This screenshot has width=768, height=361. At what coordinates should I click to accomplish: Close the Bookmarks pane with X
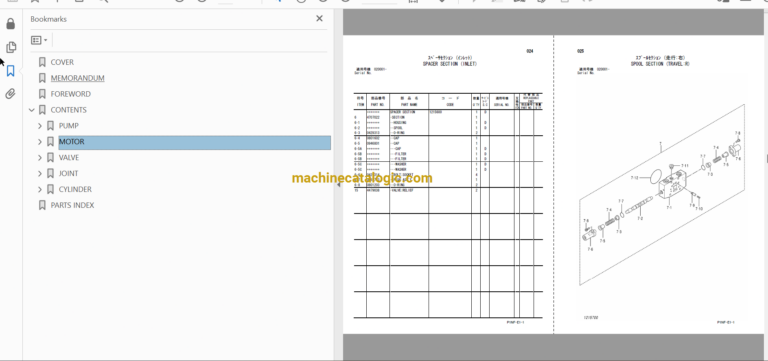(x=319, y=19)
